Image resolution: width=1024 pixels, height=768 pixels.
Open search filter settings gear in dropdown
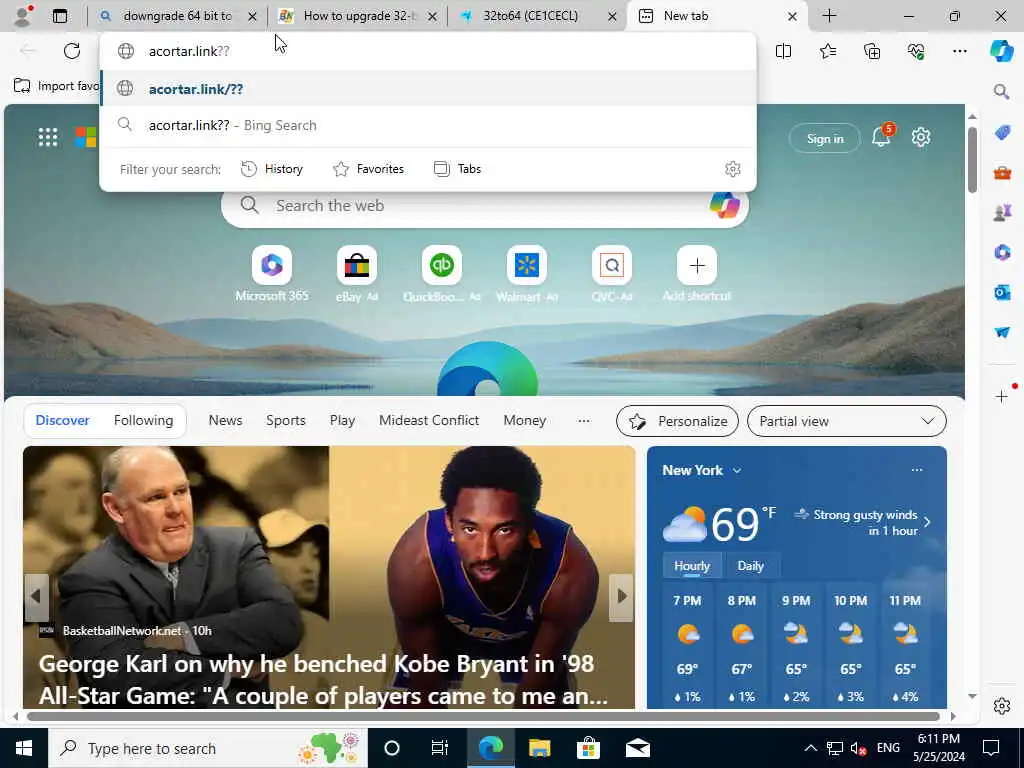coord(733,169)
